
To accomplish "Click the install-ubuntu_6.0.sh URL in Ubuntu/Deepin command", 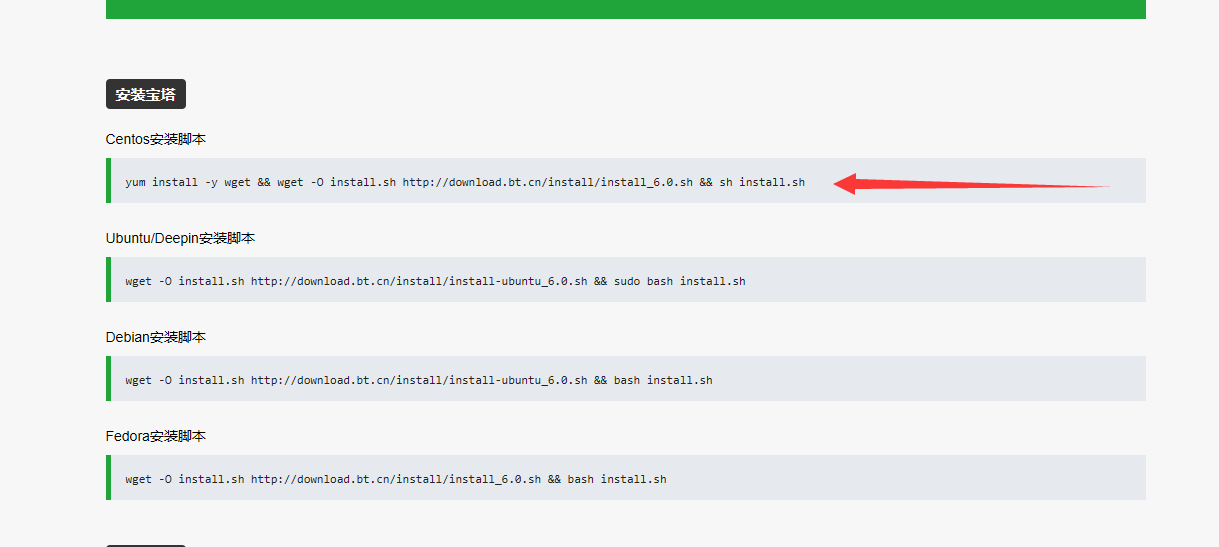I will (418, 281).
